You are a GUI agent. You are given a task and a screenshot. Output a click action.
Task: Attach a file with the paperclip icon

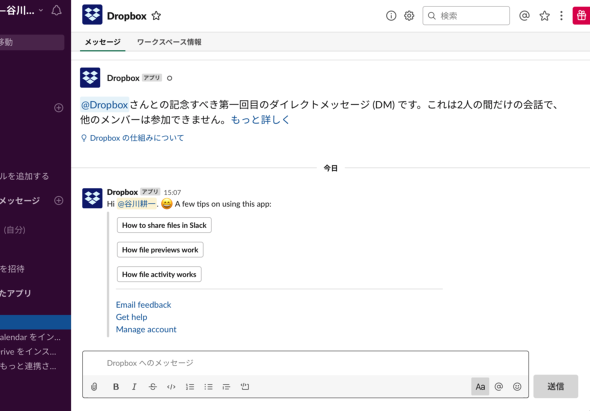tap(94, 387)
